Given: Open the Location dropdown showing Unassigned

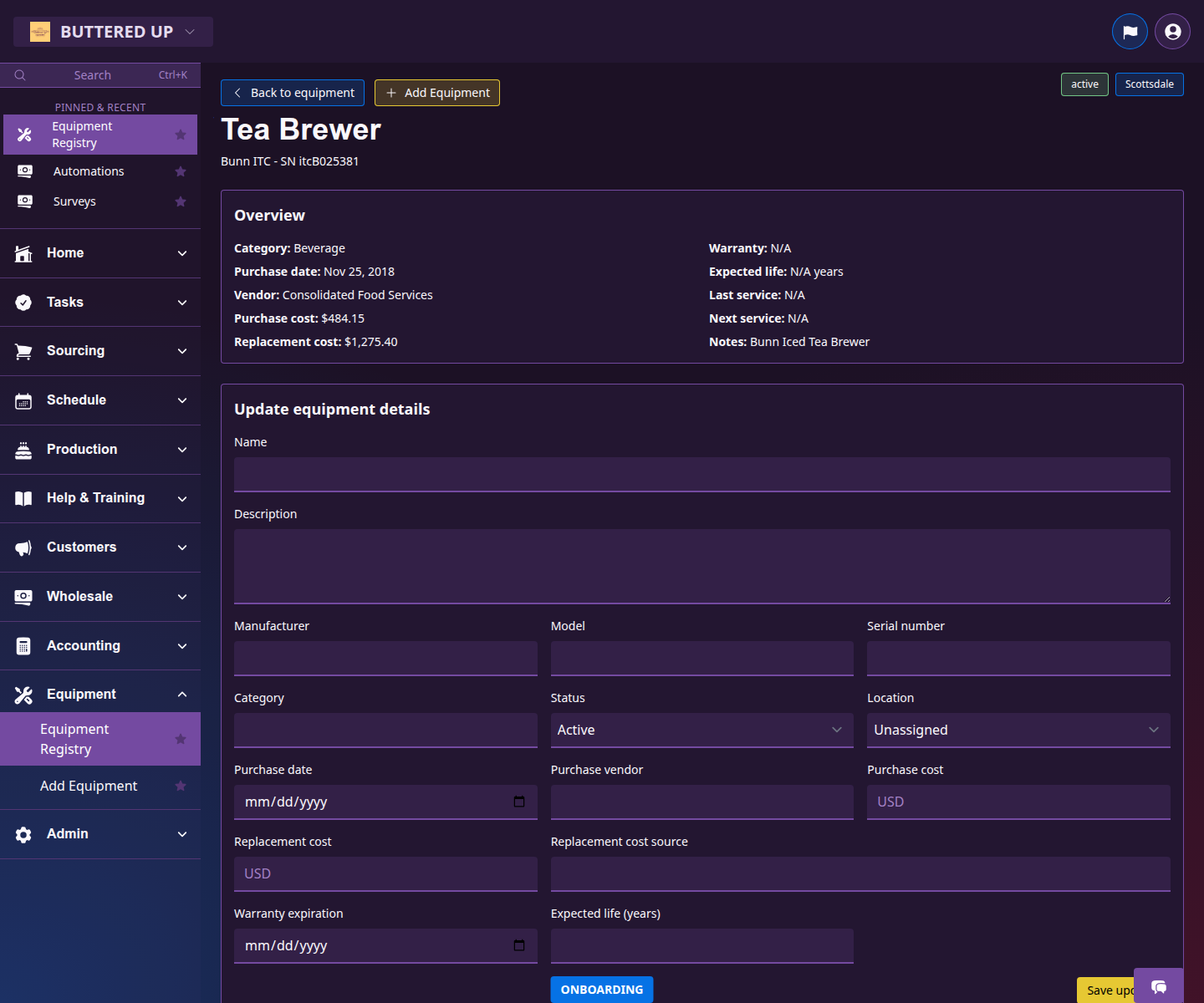Looking at the screenshot, I should click(x=1018, y=730).
